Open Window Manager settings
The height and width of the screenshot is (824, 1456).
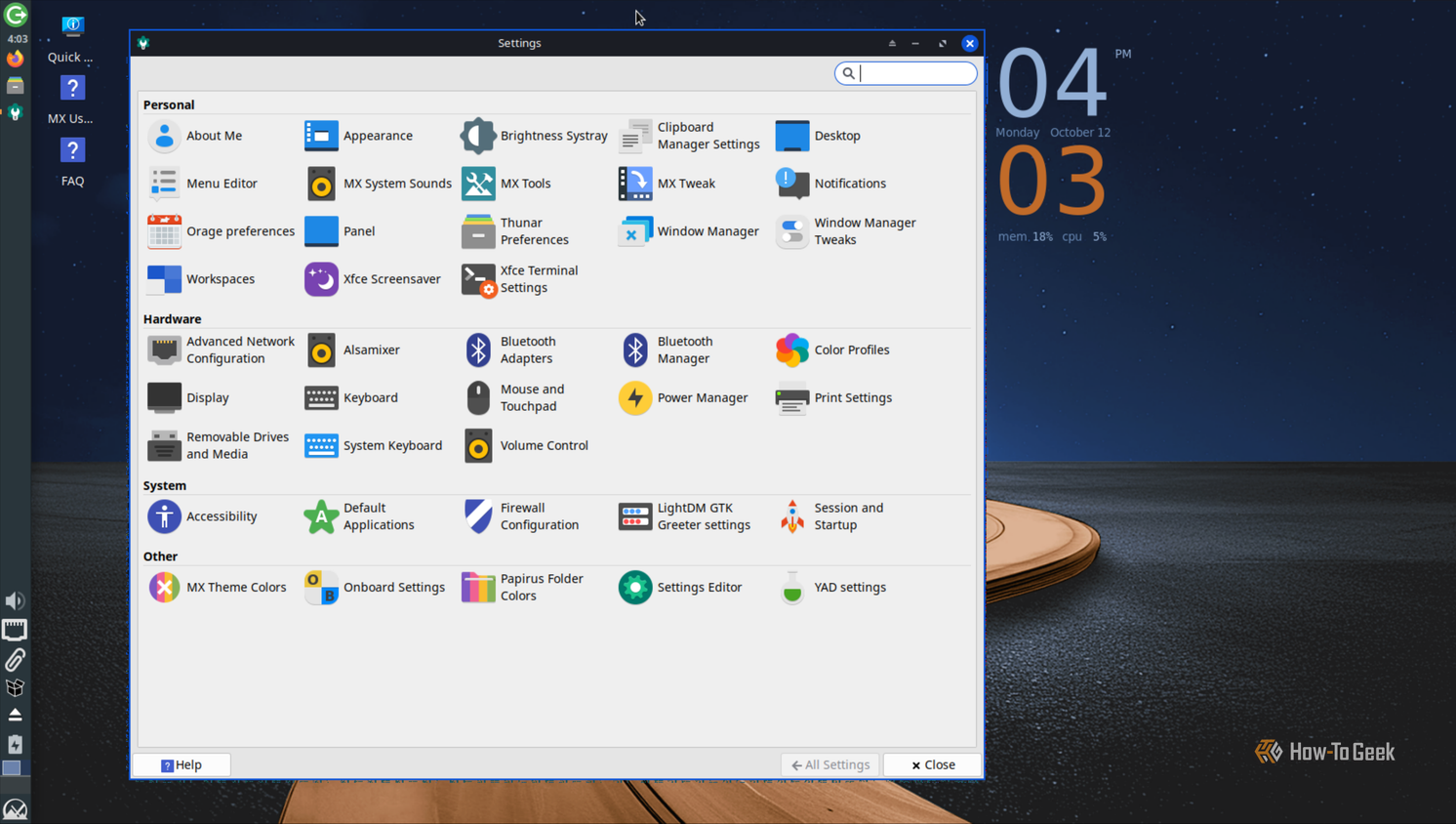pos(688,231)
